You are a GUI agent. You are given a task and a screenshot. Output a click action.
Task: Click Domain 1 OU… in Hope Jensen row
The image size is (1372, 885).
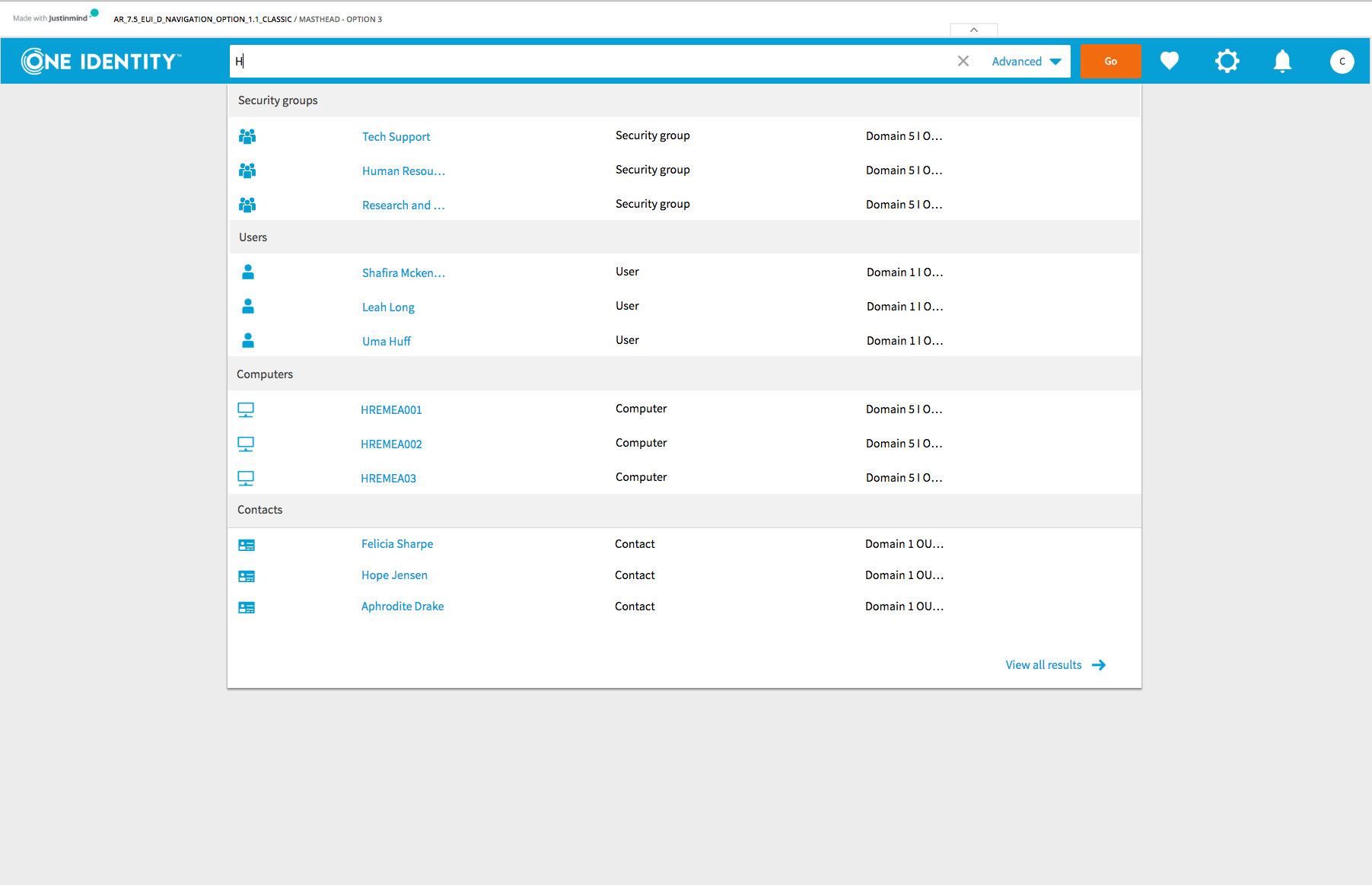tap(904, 575)
